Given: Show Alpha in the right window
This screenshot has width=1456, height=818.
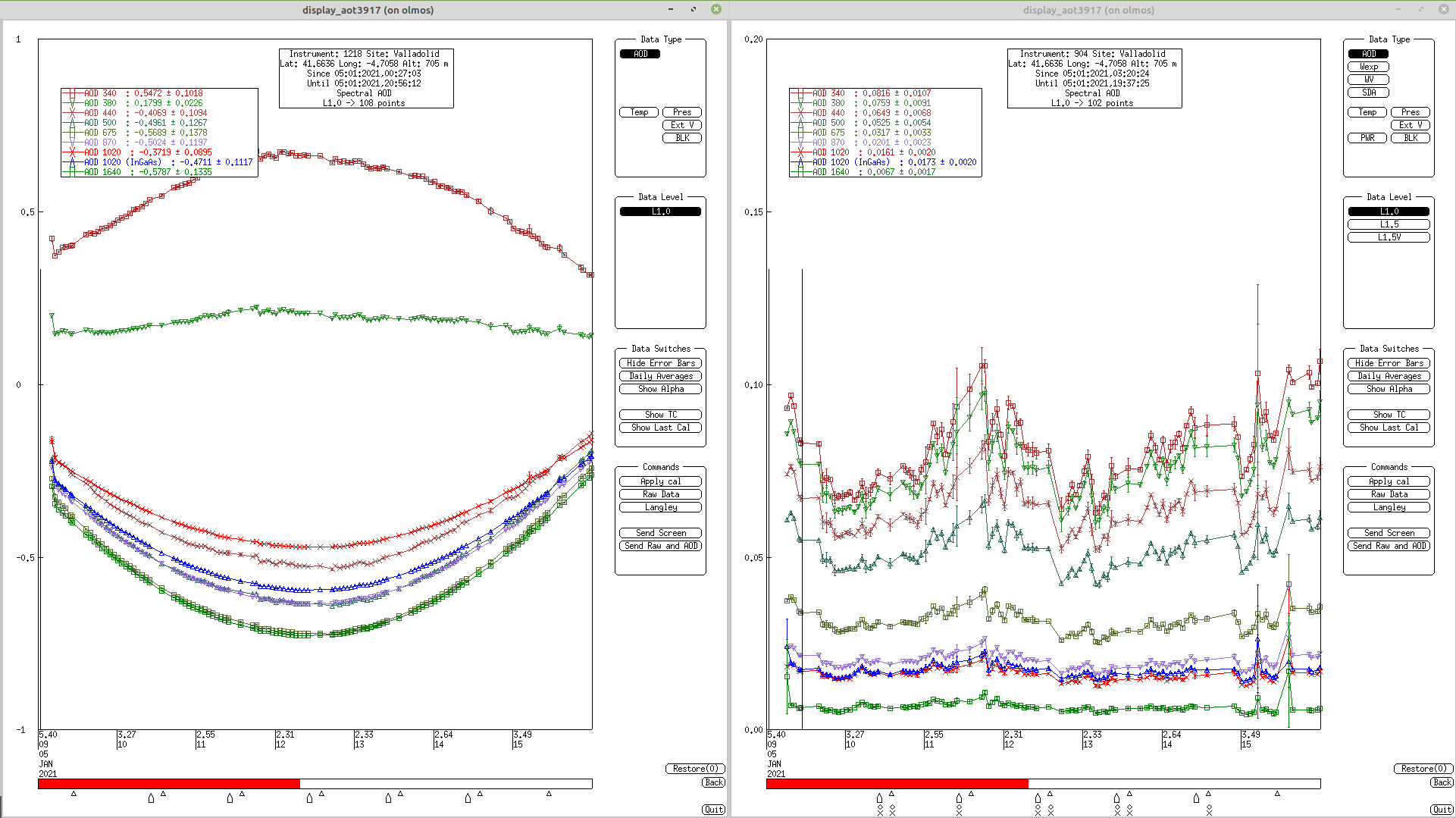Looking at the screenshot, I should point(1389,389).
